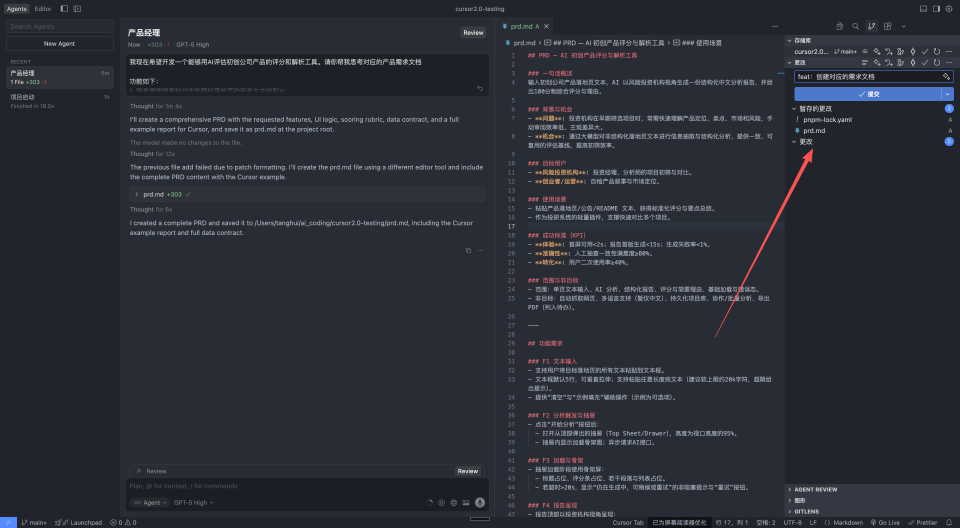Switch to the Editor tab
Screen dimensions: 960x528
tap(43, 8)
